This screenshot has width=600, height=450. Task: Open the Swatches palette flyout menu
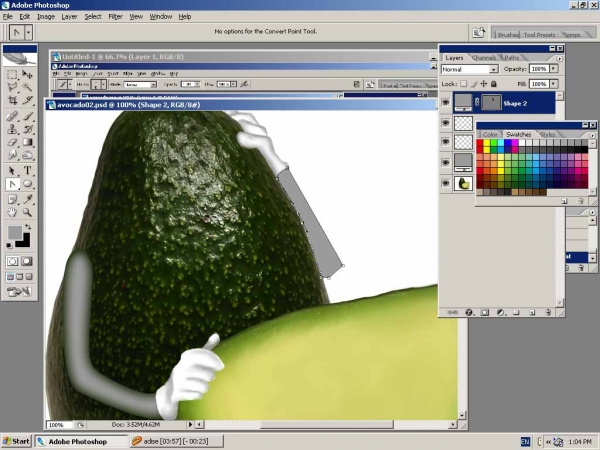[x=592, y=135]
